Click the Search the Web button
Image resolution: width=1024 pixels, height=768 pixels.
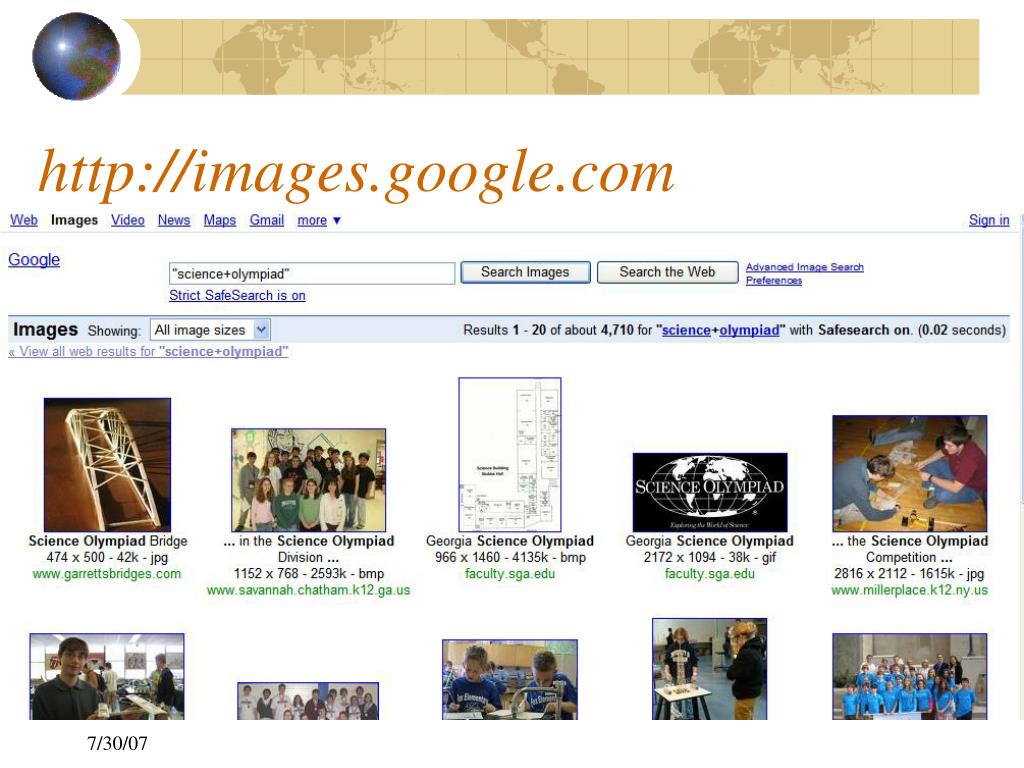point(667,272)
